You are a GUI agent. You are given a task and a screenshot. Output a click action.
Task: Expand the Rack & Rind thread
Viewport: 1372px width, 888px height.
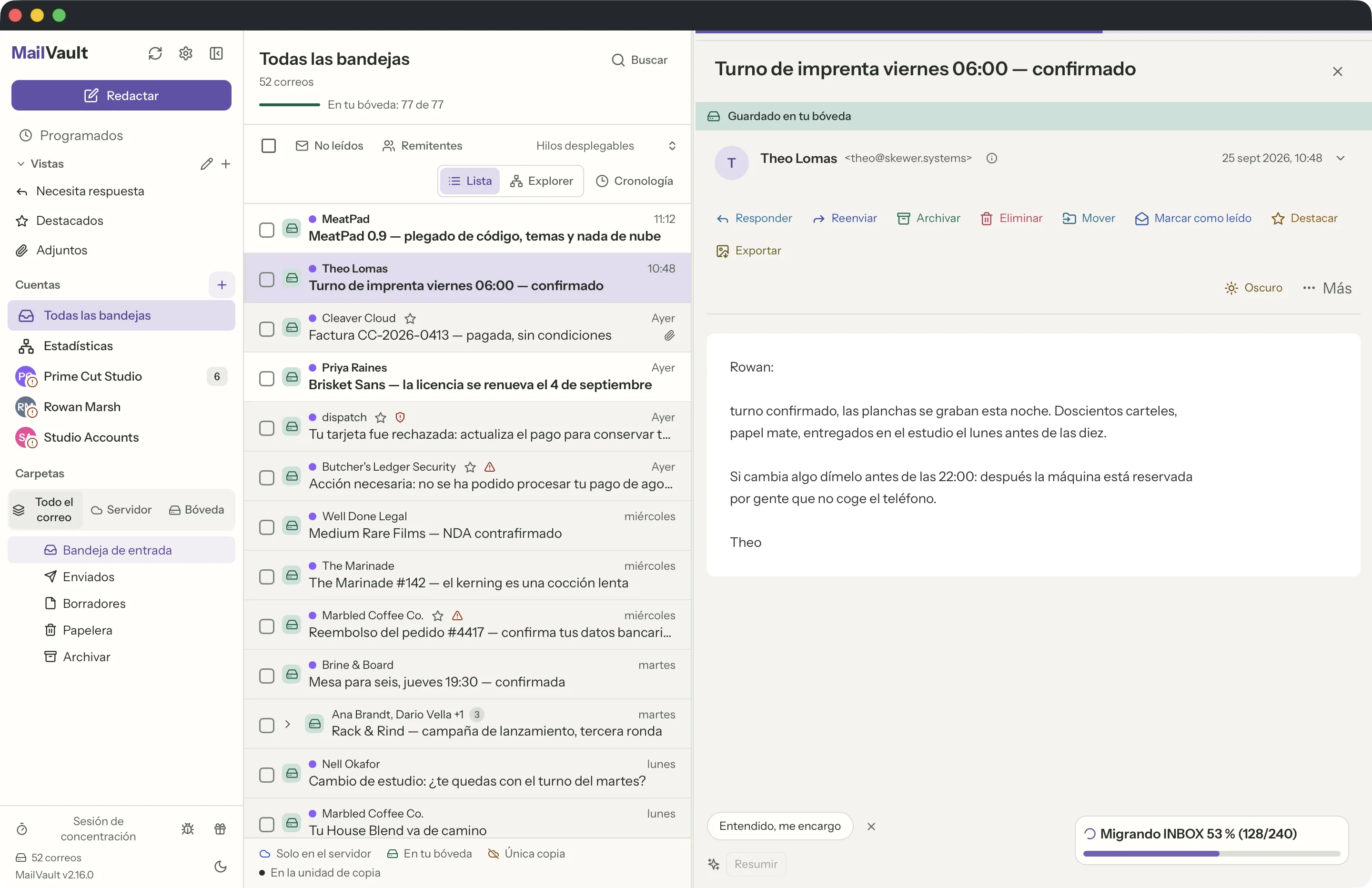pyautogui.click(x=287, y=724)
